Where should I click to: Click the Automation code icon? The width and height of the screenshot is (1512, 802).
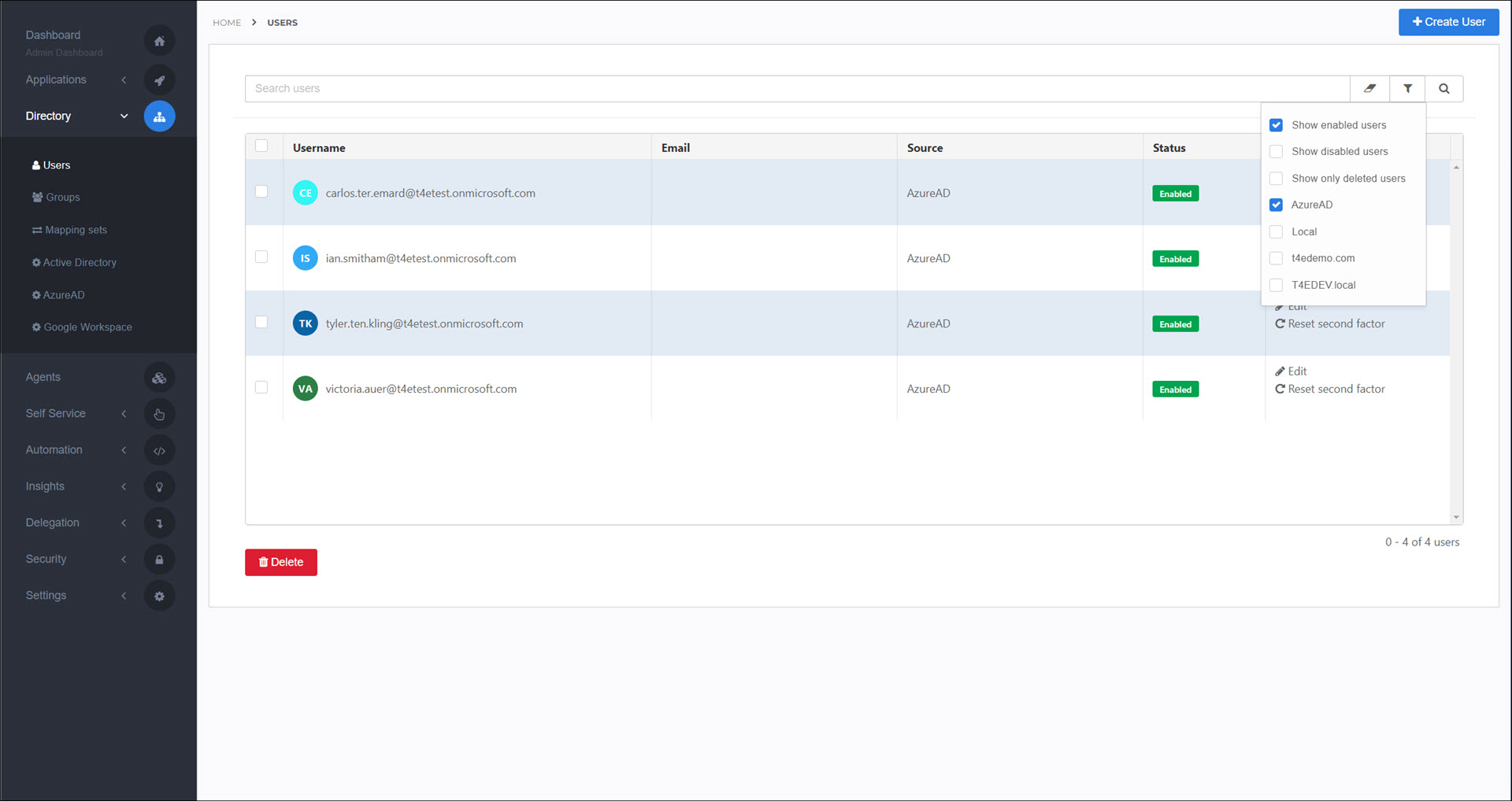tap(159, 450)
